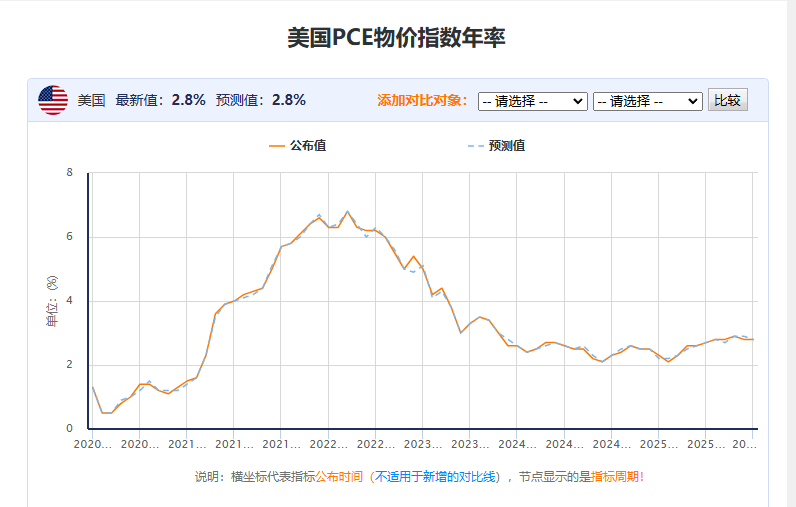Click the US flag icon

coord(53,100)
